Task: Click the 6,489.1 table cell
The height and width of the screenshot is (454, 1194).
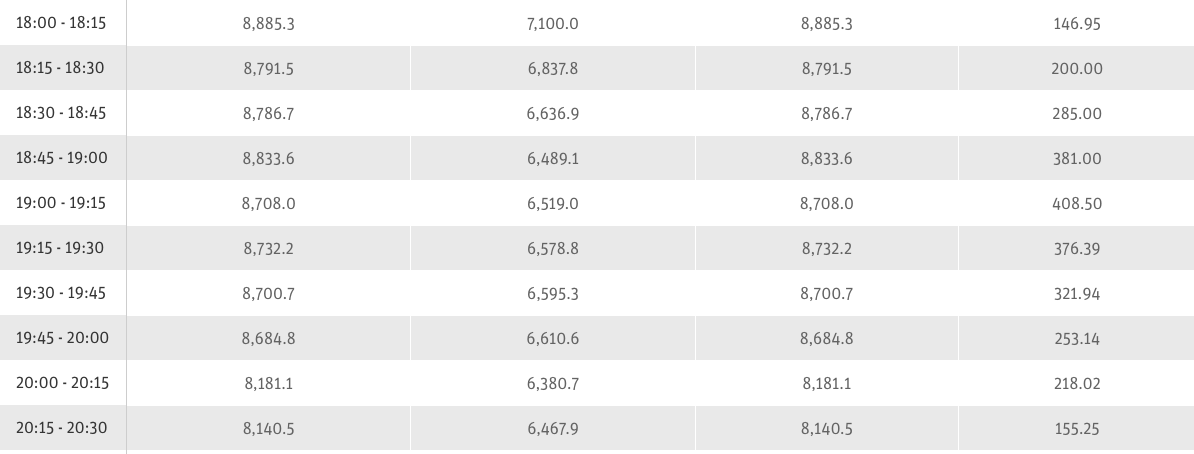Action: (x=560, y=158)
